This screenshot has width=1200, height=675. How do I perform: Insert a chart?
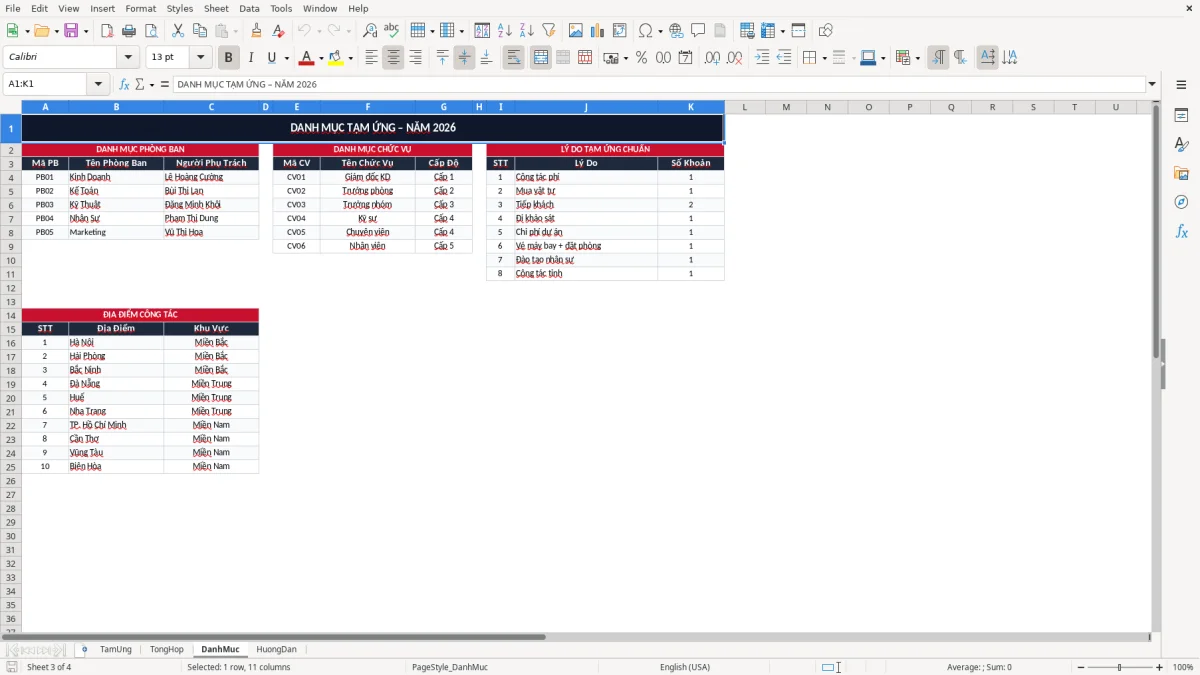click(x=598, y=31)
